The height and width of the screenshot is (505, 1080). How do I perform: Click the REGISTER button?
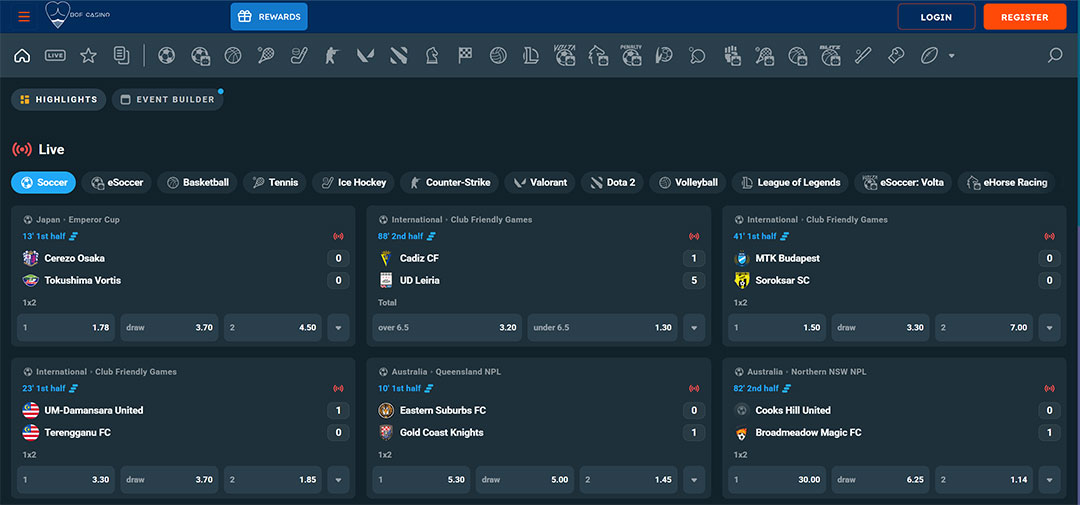tap(1025, 17)
